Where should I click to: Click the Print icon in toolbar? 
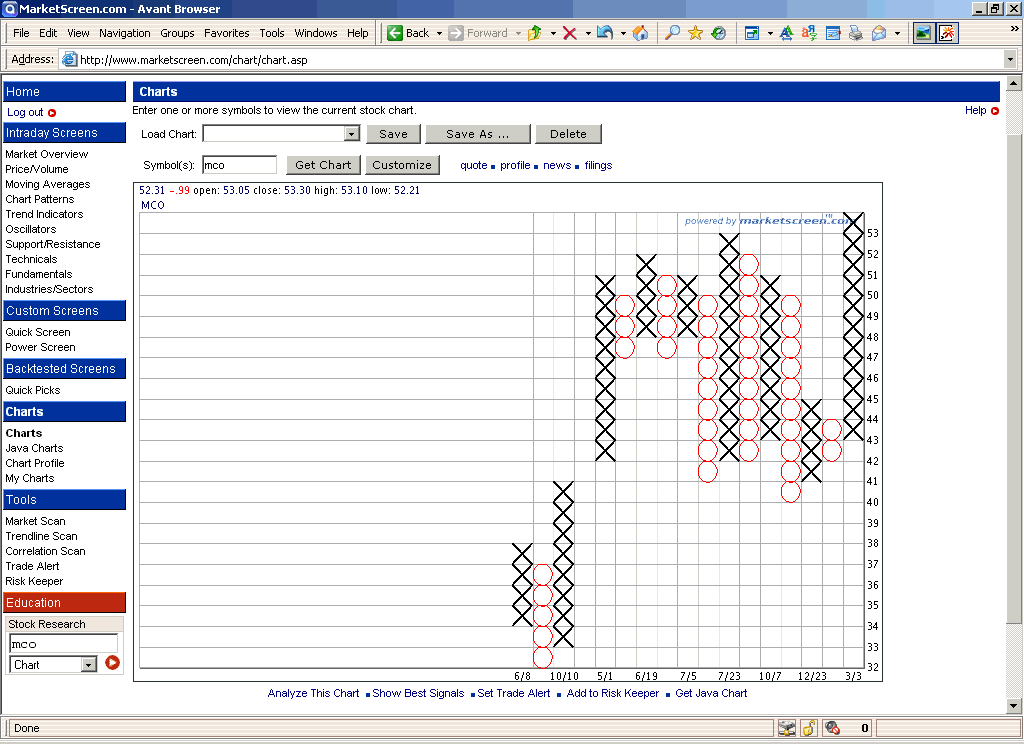click(x=856, y=33)
